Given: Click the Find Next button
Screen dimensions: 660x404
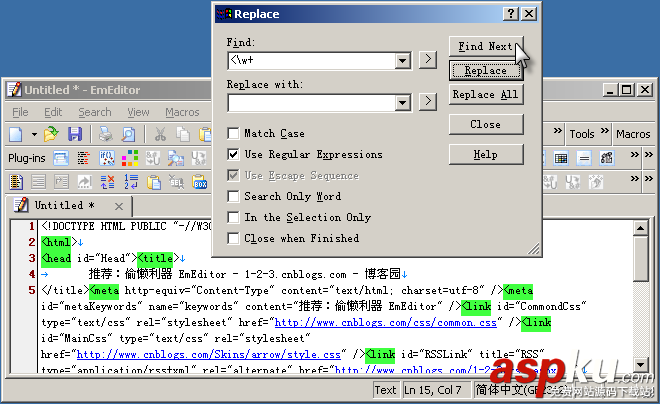Looking at the screenshot, I should [x=486, y=46].
